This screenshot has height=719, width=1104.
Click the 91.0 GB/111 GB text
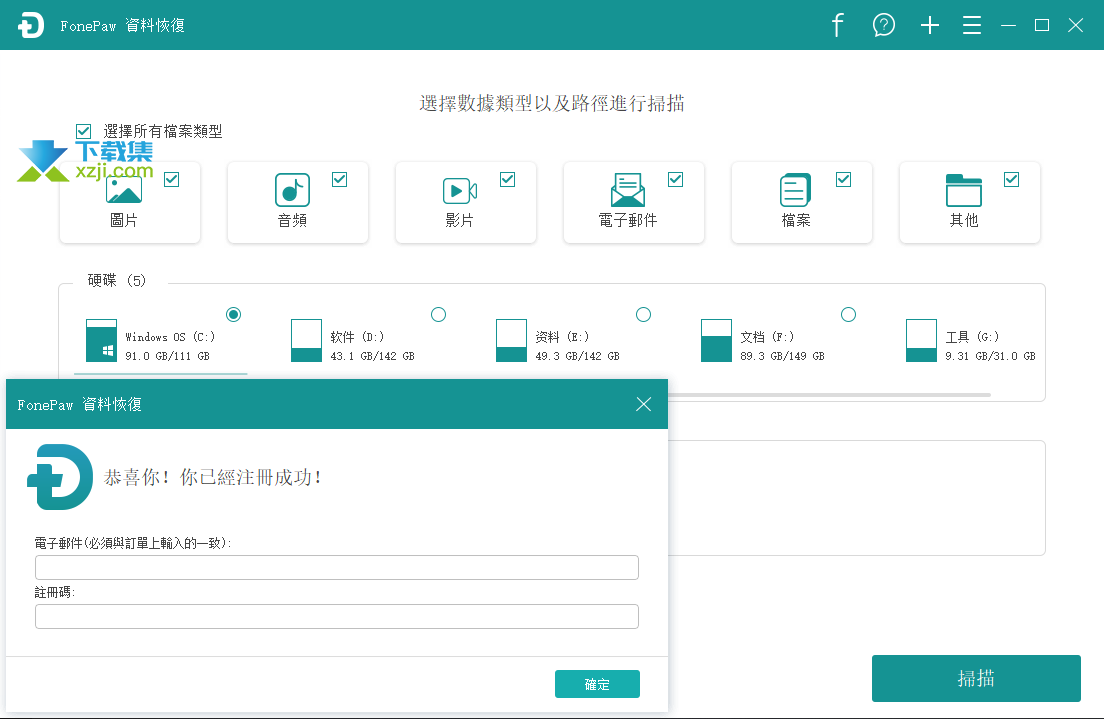coord(168,356)
